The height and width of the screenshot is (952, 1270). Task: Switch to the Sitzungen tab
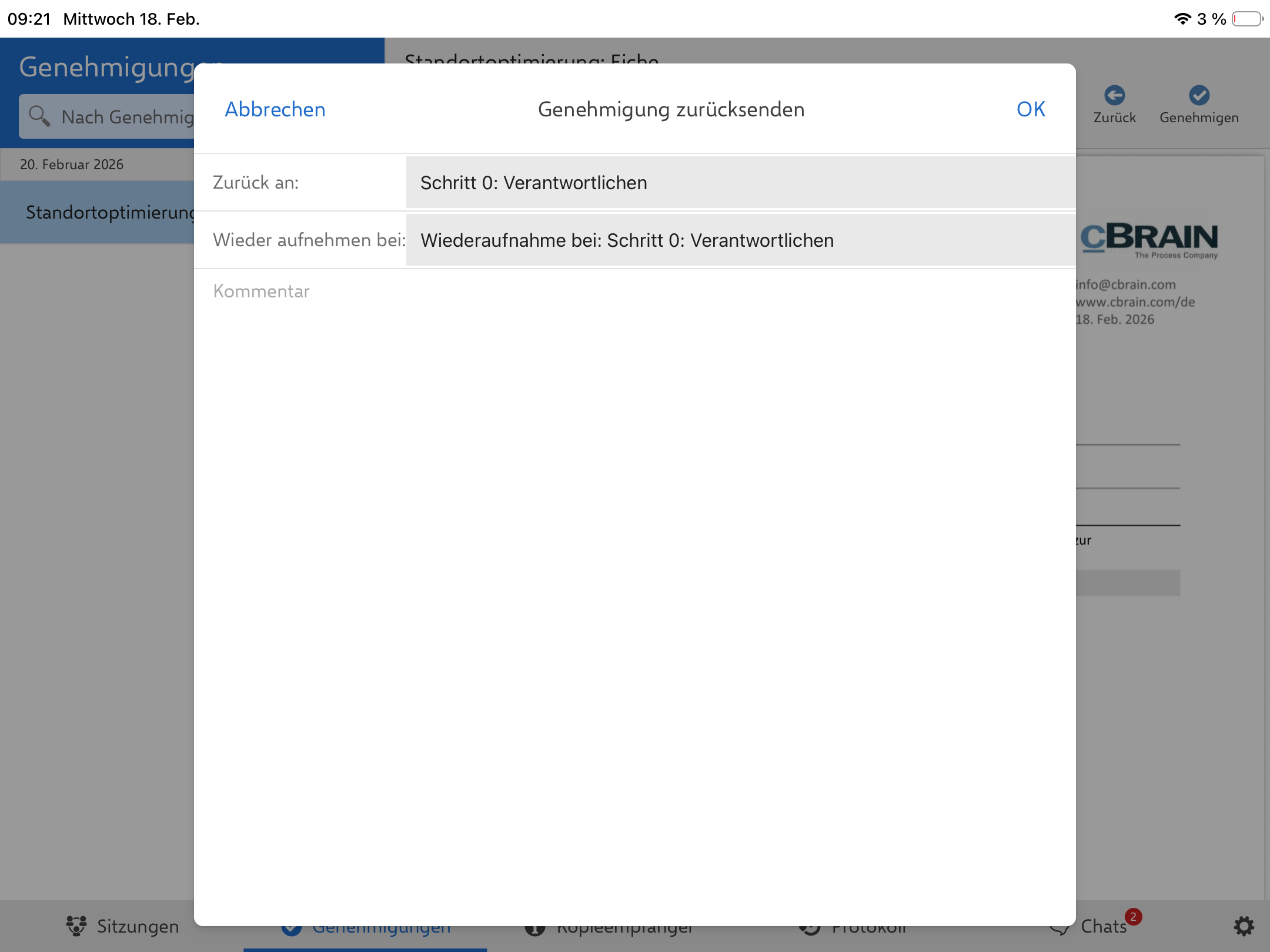pyautogui.click(x=138, y=927)
